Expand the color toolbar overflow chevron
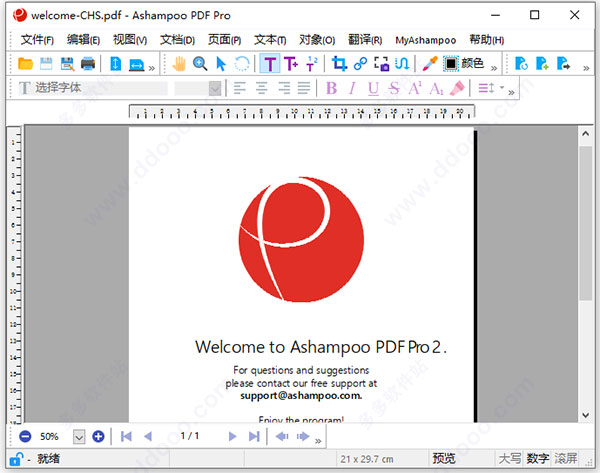 click(494, 69)
